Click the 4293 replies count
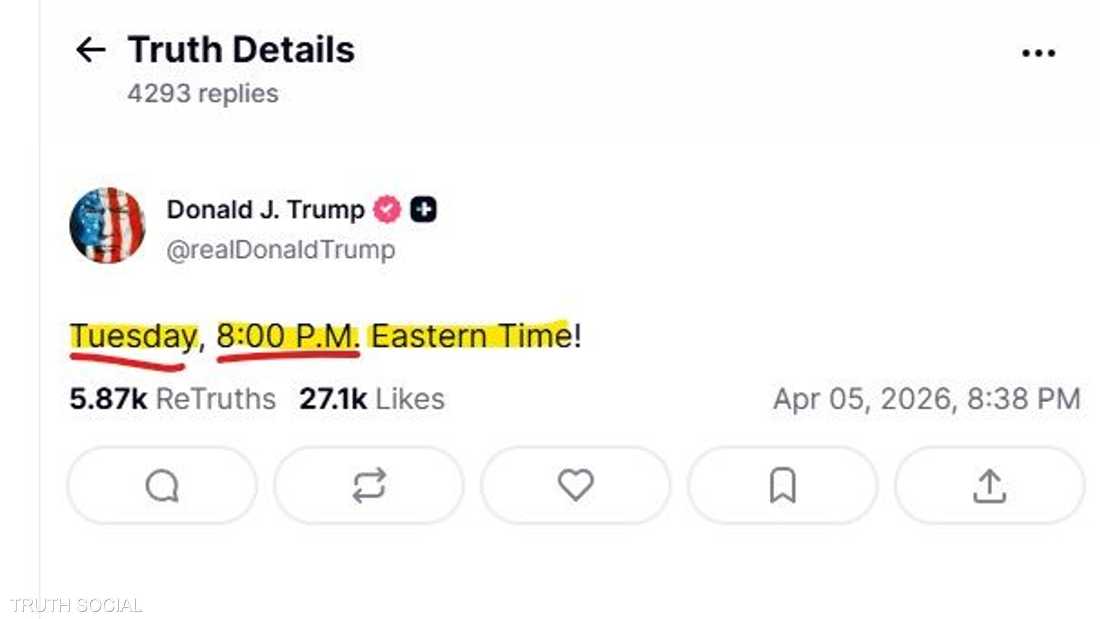 pyautogui.click(x=203, y=94)
